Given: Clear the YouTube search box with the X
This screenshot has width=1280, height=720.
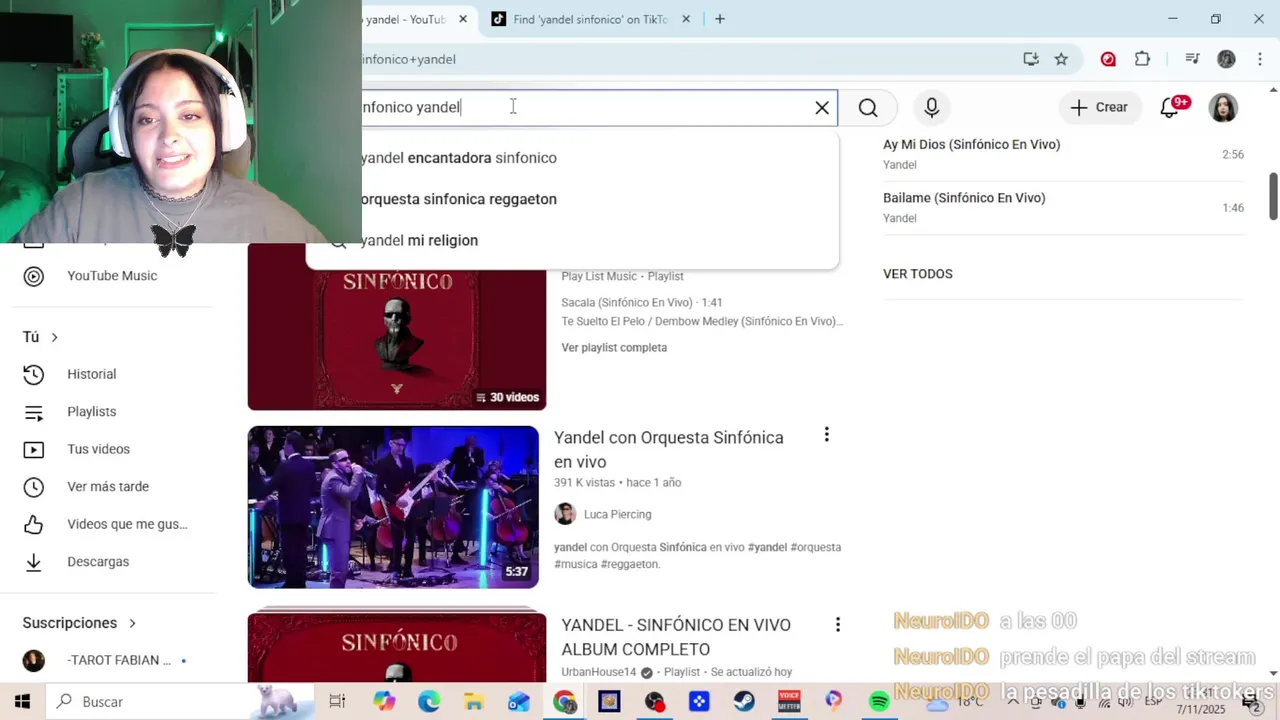Looking at the screenshot, I should point(822,108).
